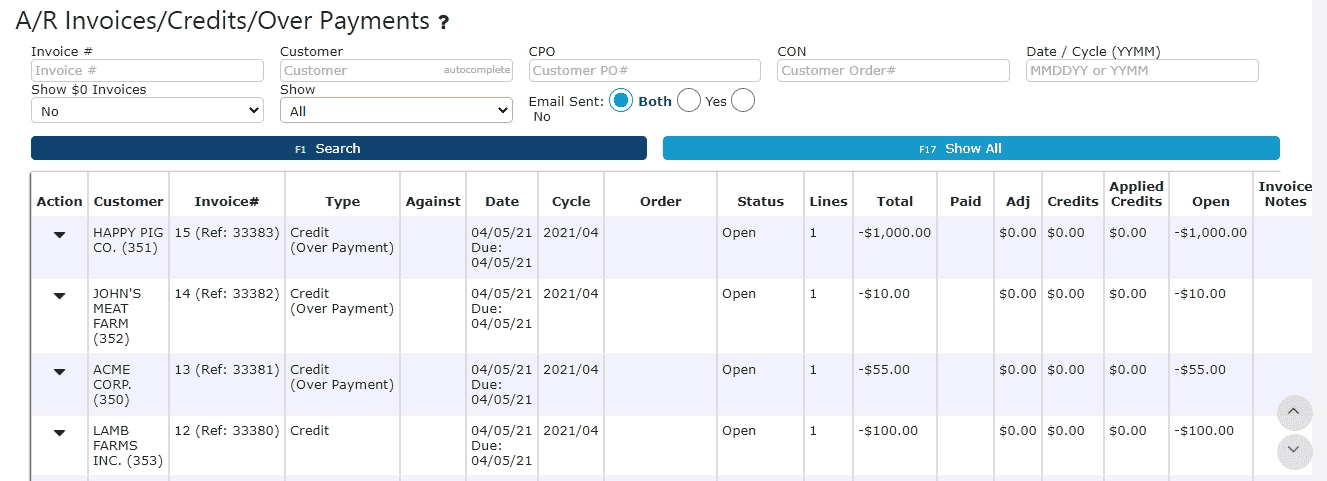1327x481 pixels.
Task: Open the help question mark icon beside title
Action: point(444,22)
